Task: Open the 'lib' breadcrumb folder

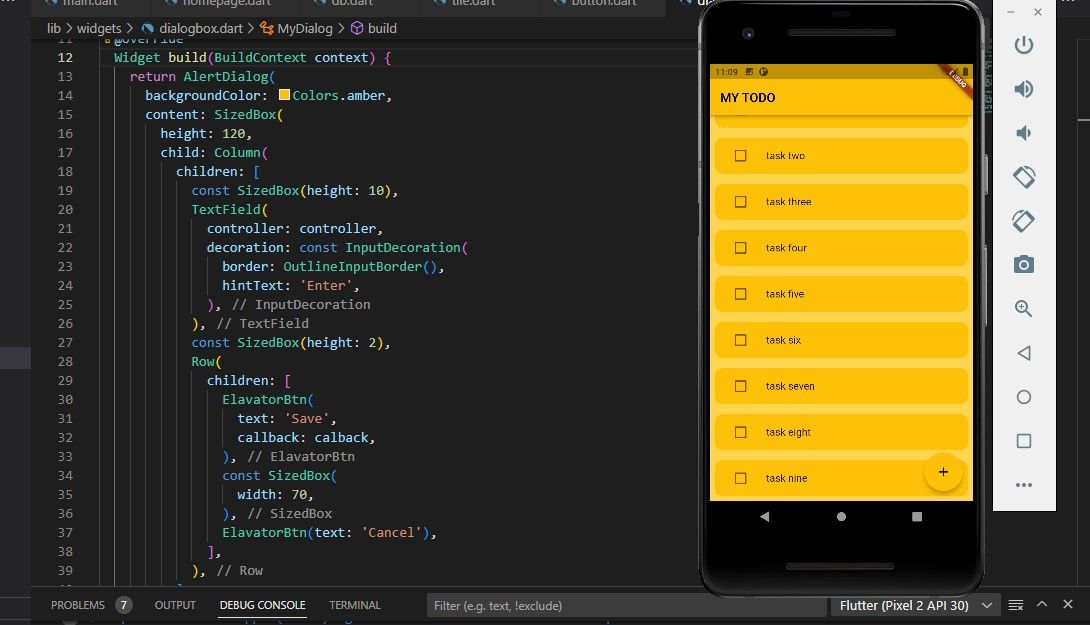Action: click(x=54, y=28)
